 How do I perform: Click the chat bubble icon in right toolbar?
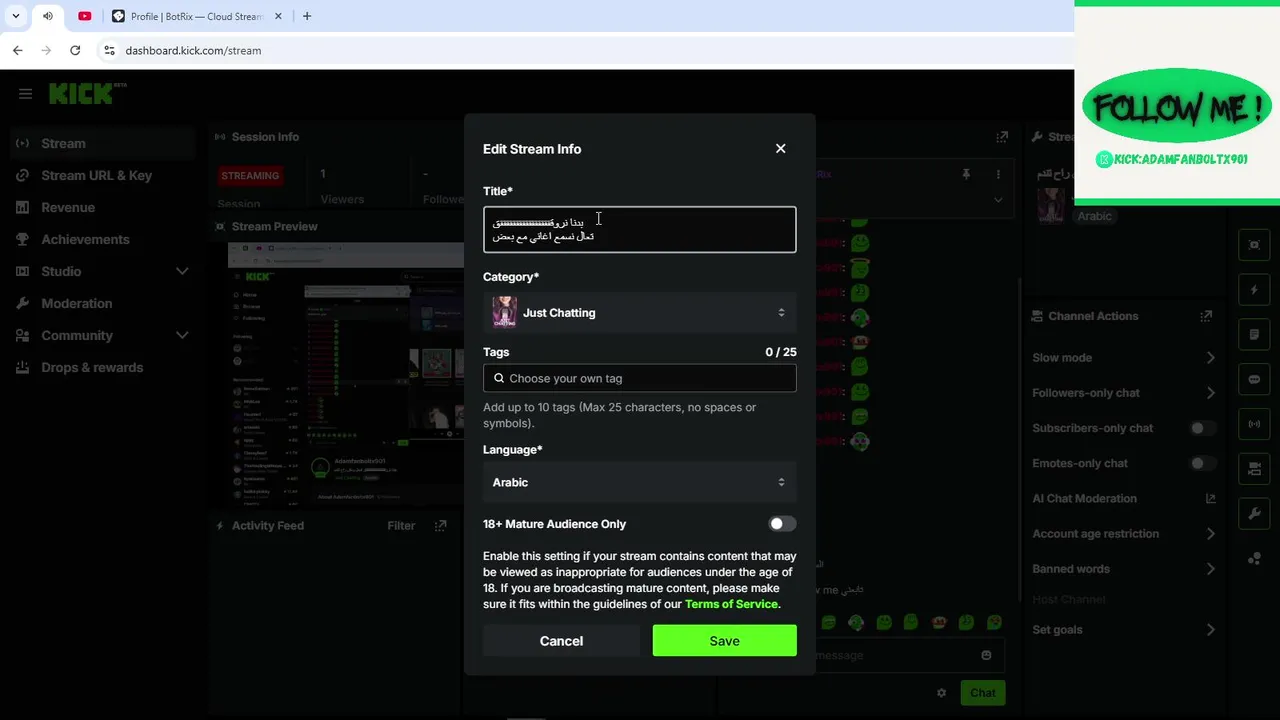pos(1255,380)
